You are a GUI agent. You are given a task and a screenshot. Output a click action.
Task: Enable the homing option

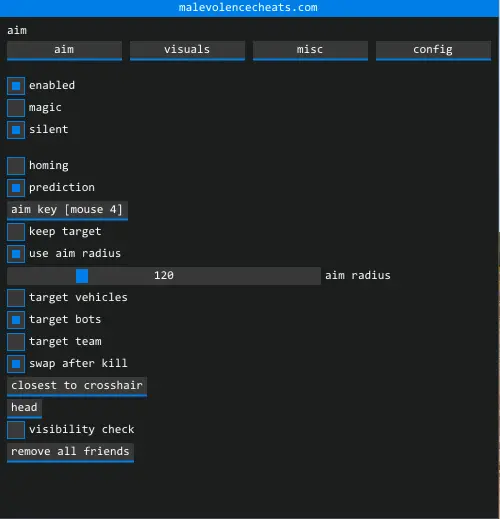coord(16,166)
